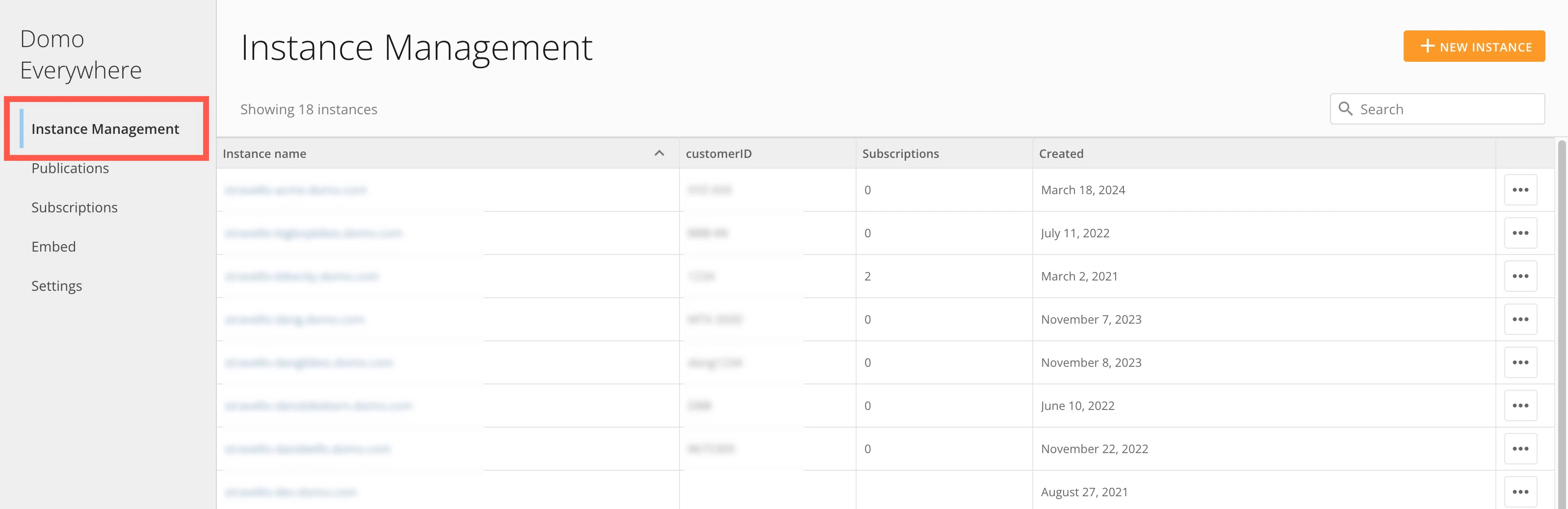Open the instance created November 7, 2023
The width and height of the screenshot is (1568, 509).
point(294,319)
